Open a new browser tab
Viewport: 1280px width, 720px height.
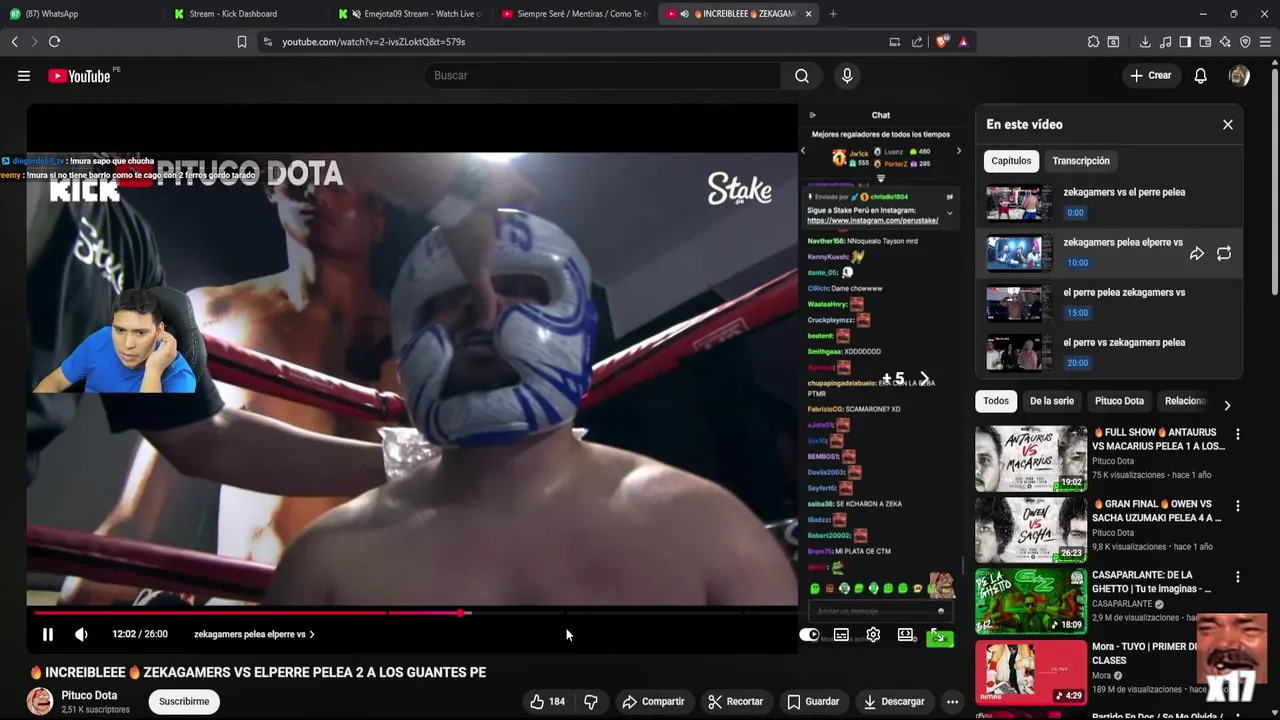(833, 14)
